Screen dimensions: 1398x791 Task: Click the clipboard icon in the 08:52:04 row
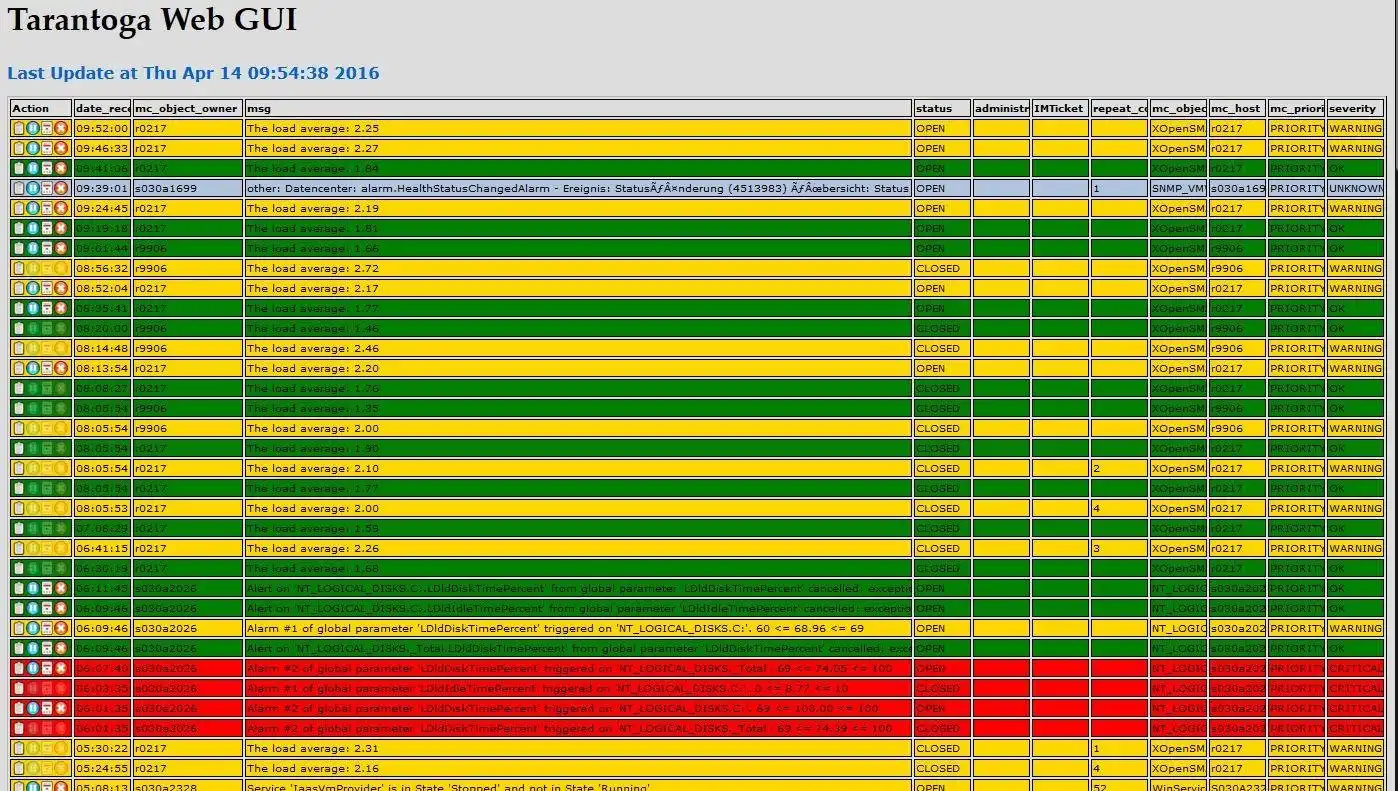click(x=19, y=288)
